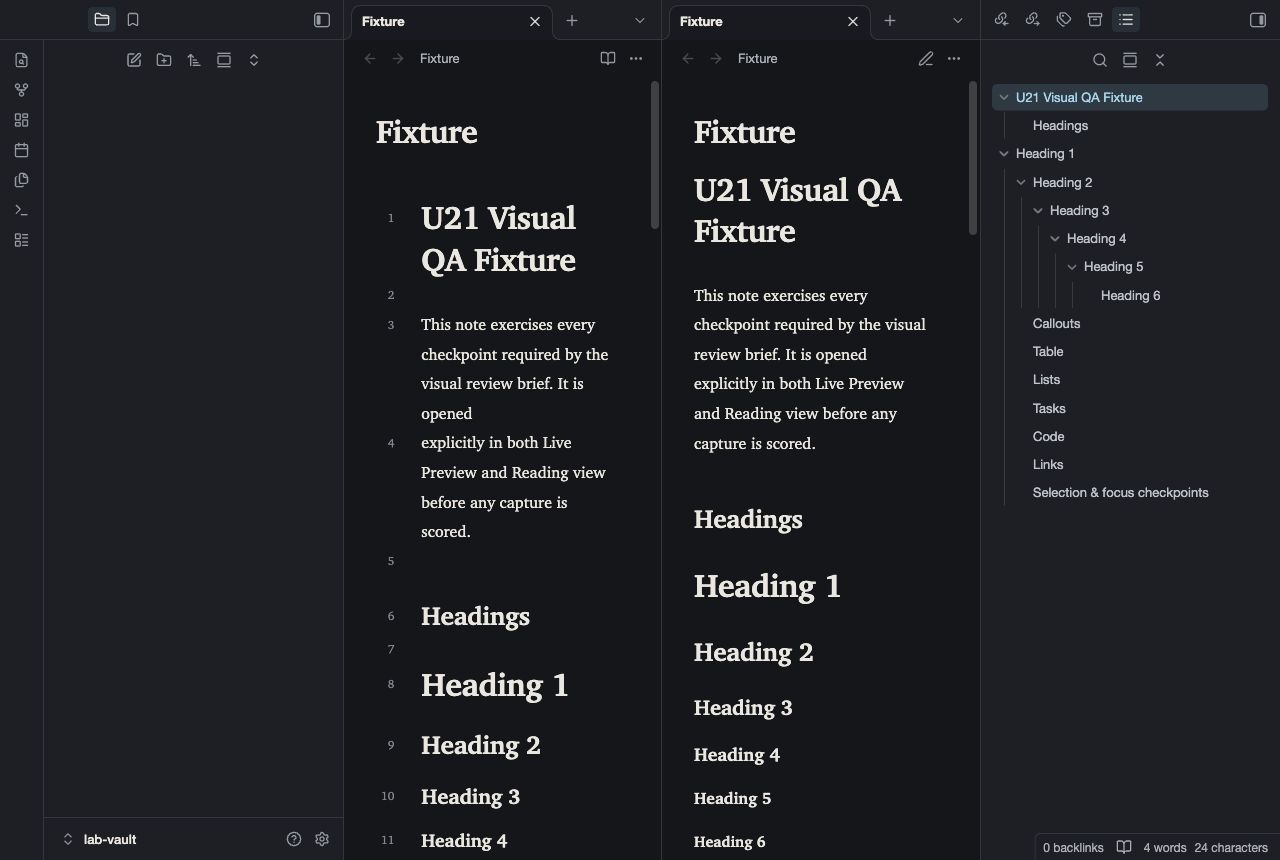Image resolution: width=1280 pixels, height=860 pixels.
Task: Click the left pane vertical scrollbar
Action: click(x=655, y=155)
